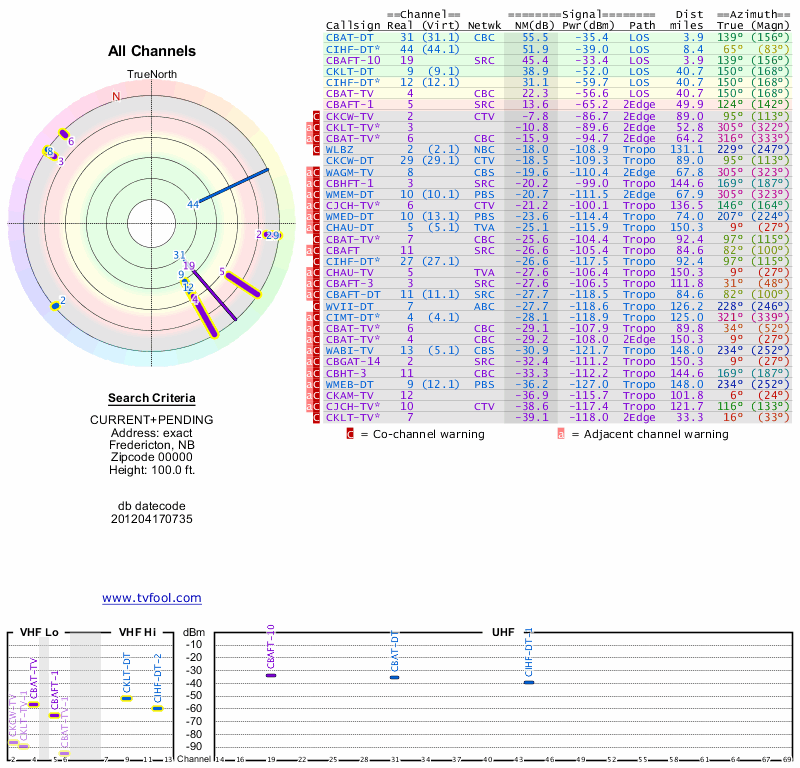Click the red co-channel warning legend icon
The width and height of the screenshot is (800, 768).
350,434
